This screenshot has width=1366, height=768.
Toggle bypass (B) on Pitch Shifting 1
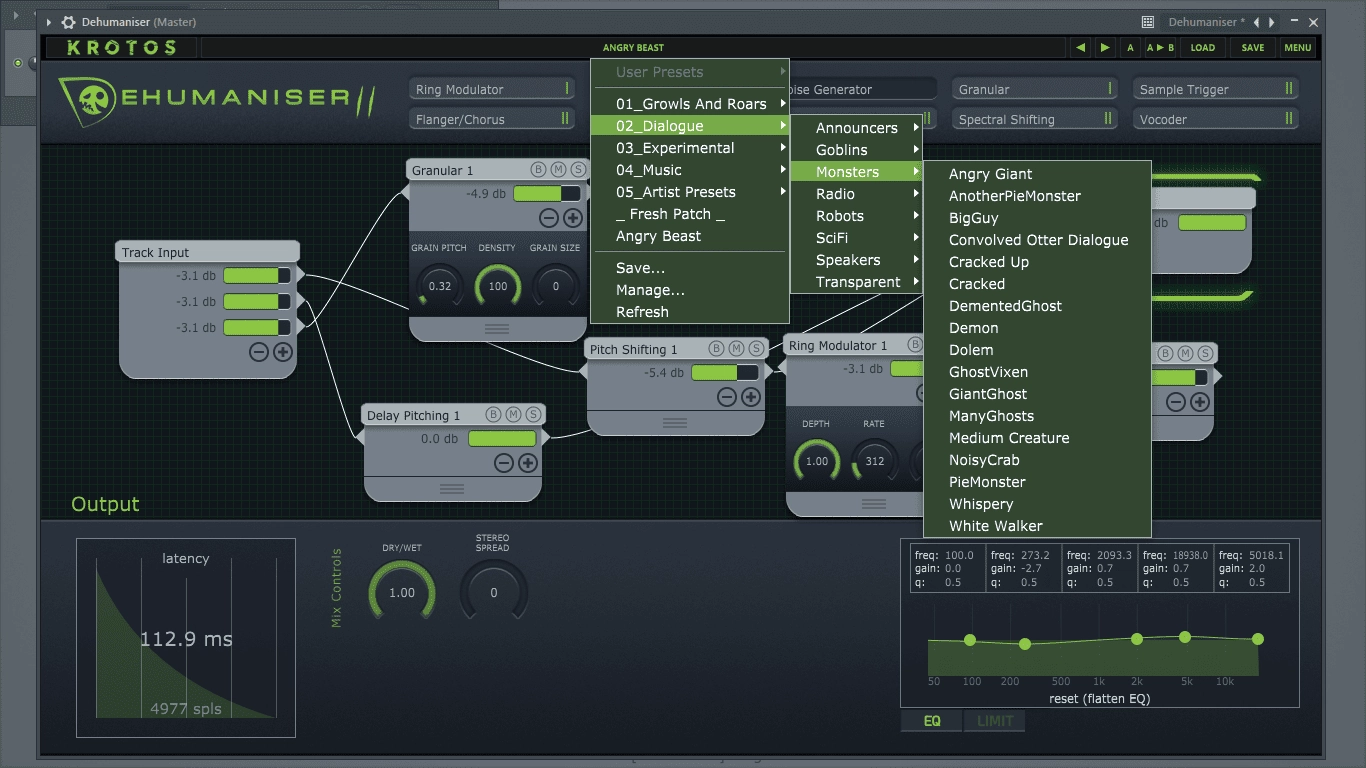[x=716, y=348]
